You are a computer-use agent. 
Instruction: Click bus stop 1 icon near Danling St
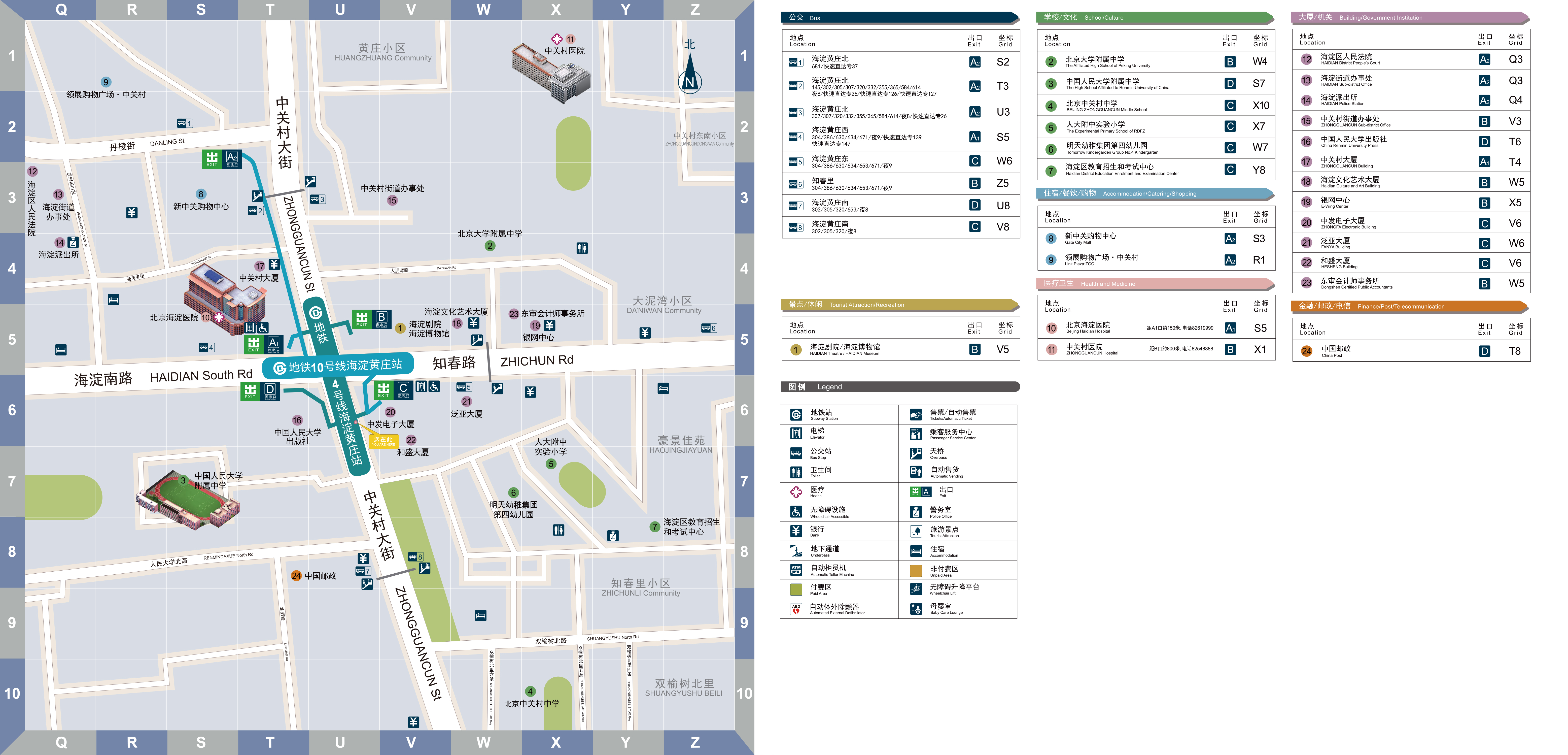pyautogui.click(x=185, y=123)
